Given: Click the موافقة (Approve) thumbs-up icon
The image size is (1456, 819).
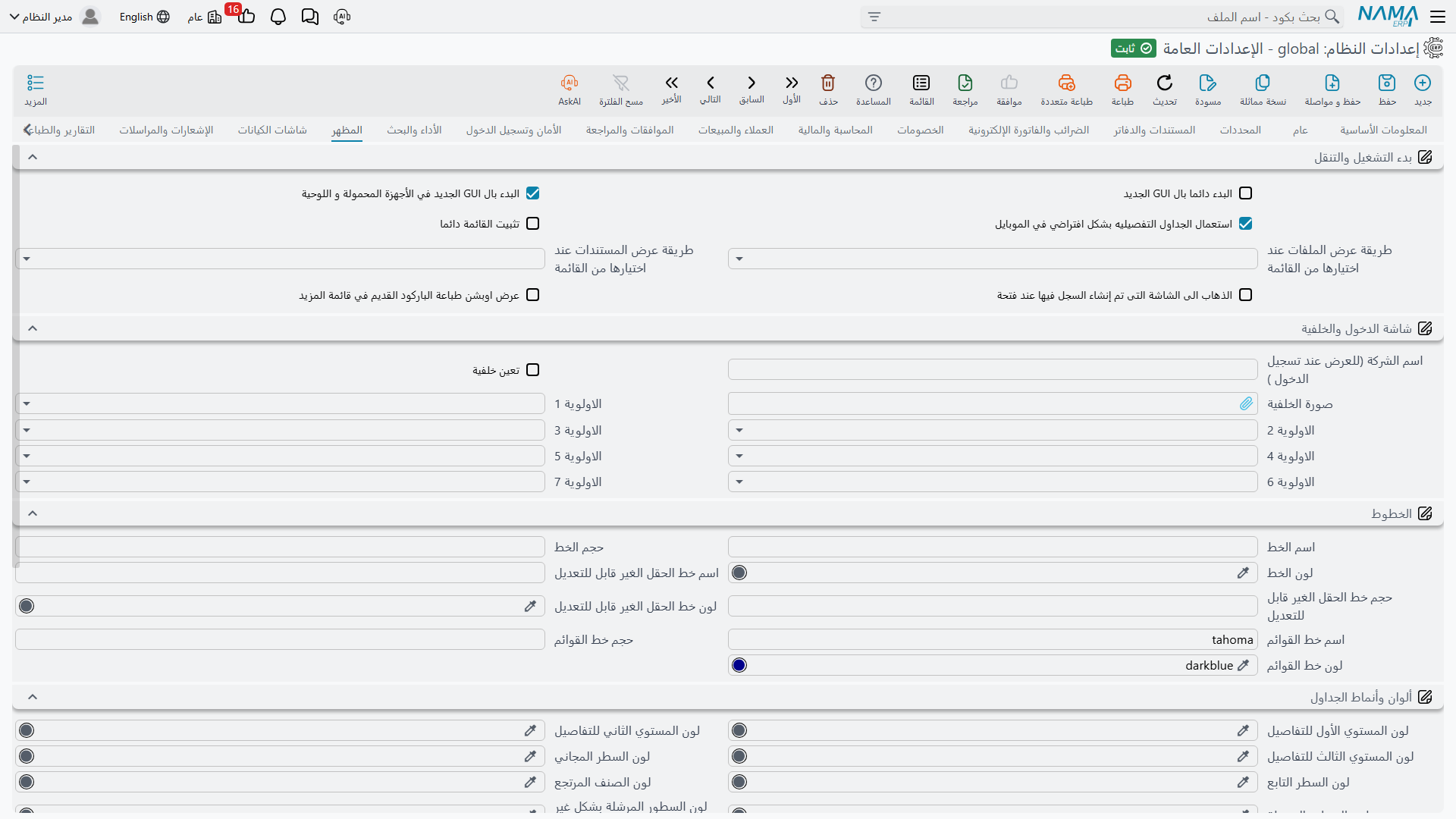Looking at the screenshot, I should 1009,83.
